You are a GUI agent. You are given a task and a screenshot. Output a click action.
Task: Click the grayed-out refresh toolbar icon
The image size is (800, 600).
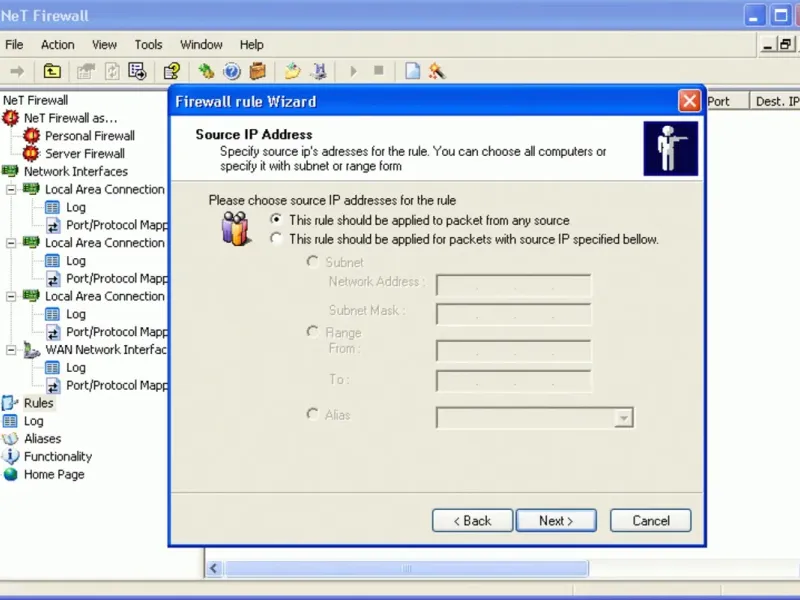[112, 71]
